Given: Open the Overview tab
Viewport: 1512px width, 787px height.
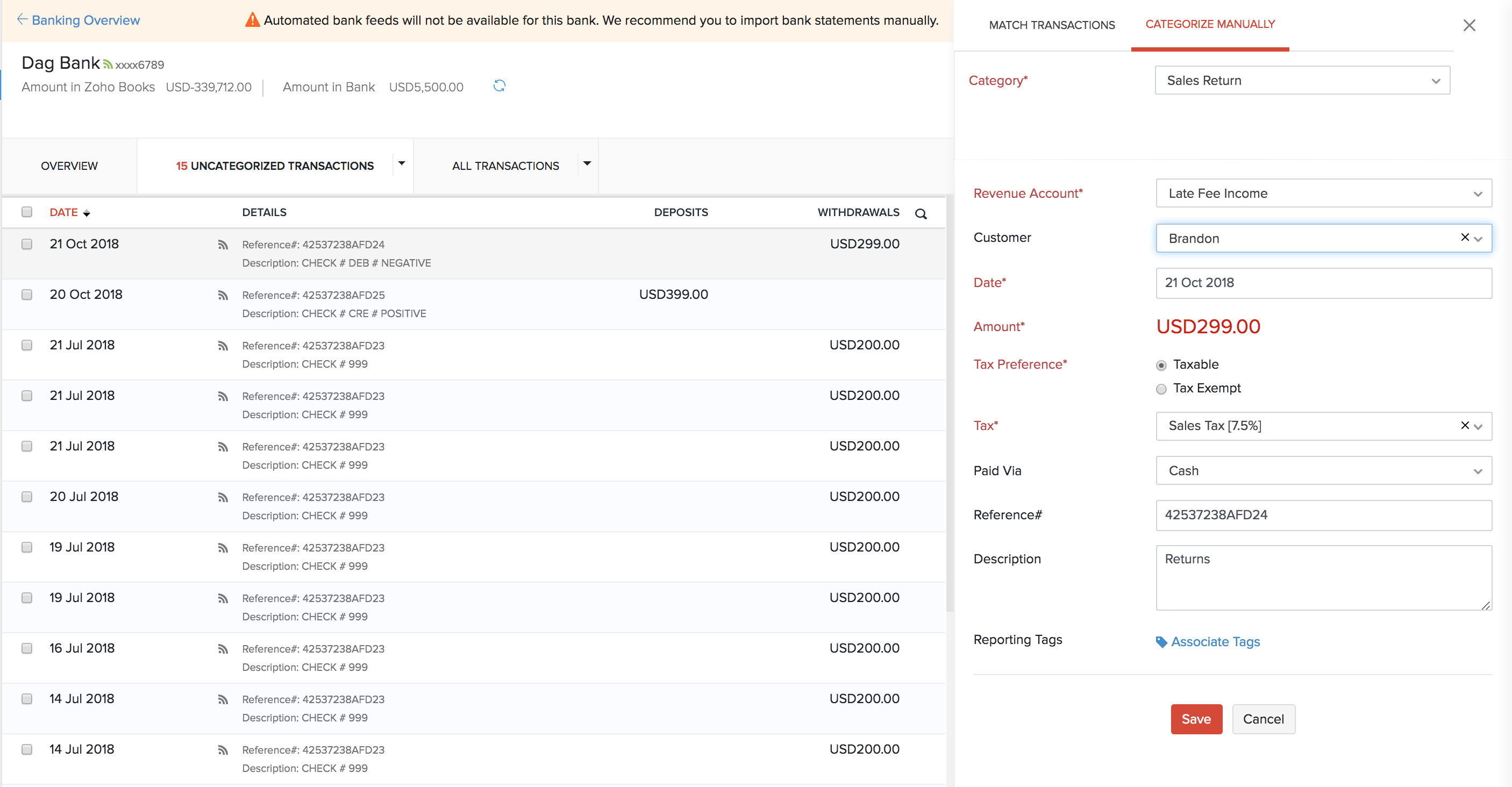Looking at the screenshot, I should 69,166.
